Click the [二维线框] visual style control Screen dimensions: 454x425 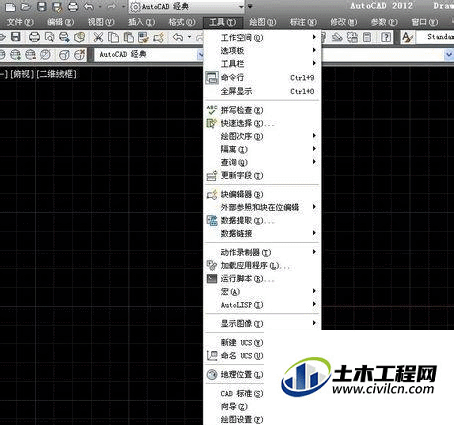[x=56, y=74]
